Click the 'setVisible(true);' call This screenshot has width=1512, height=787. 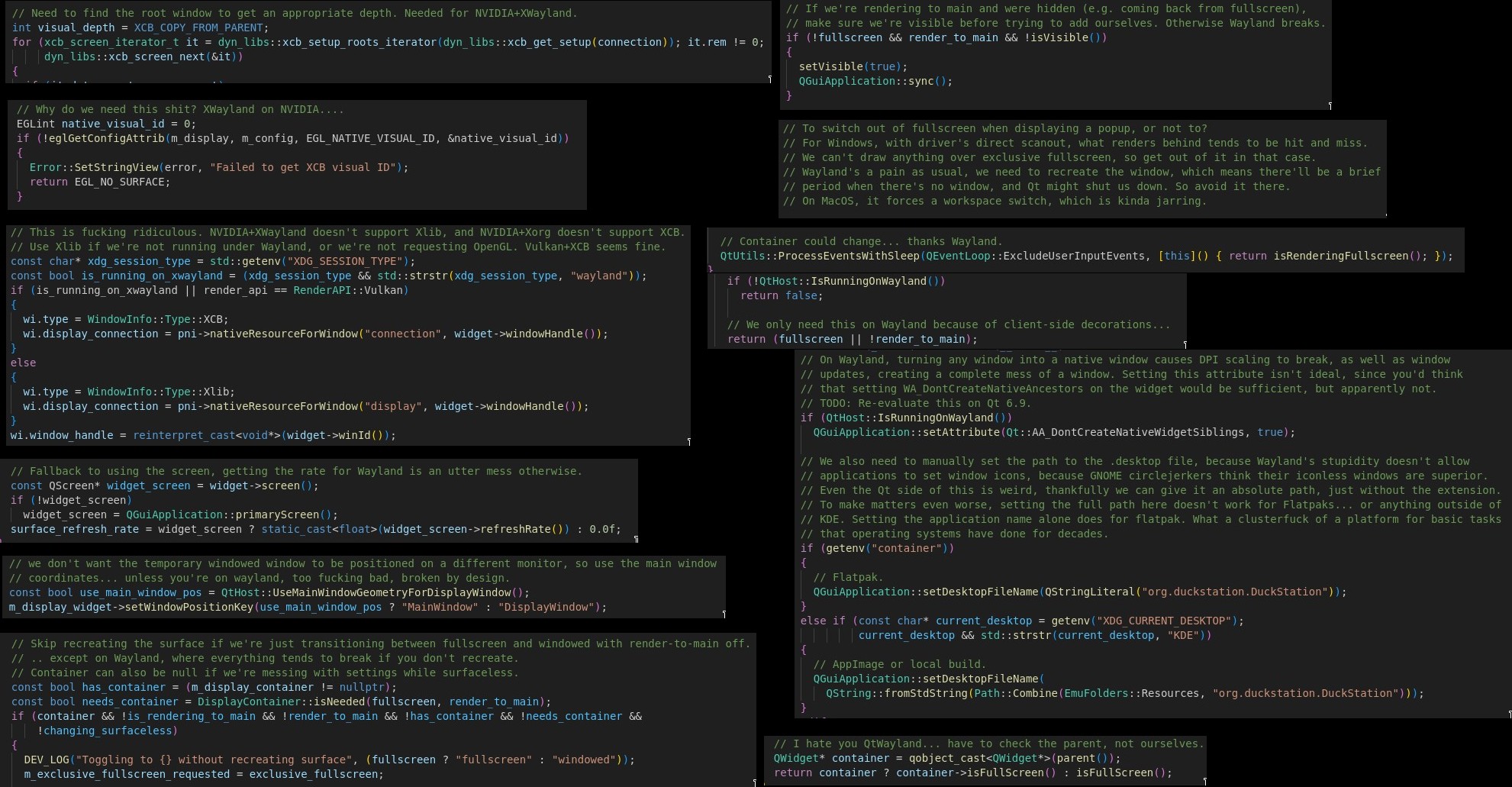pyautogui.click(x=853, y=66)
